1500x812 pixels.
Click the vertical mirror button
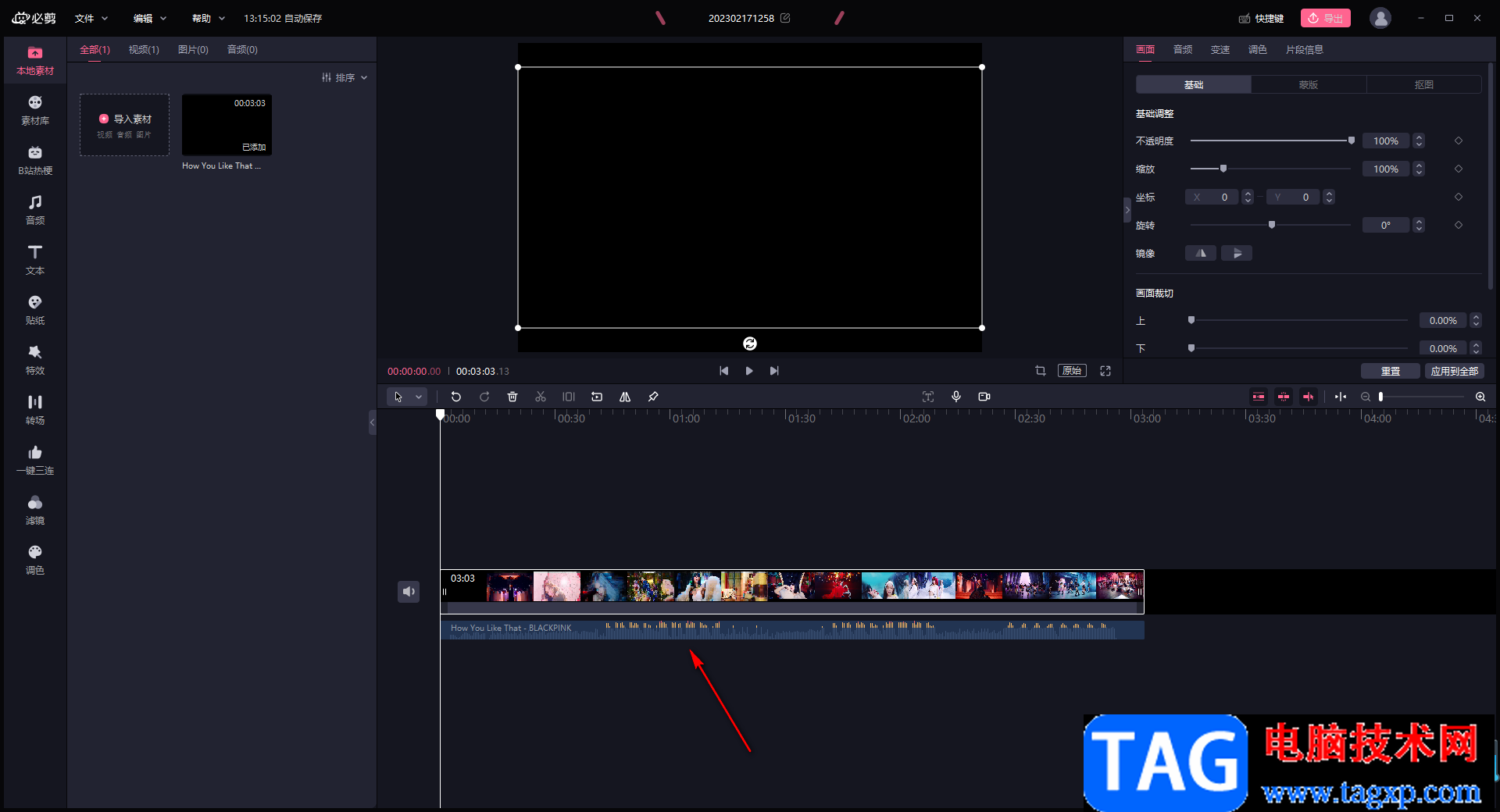point(1237,253)
